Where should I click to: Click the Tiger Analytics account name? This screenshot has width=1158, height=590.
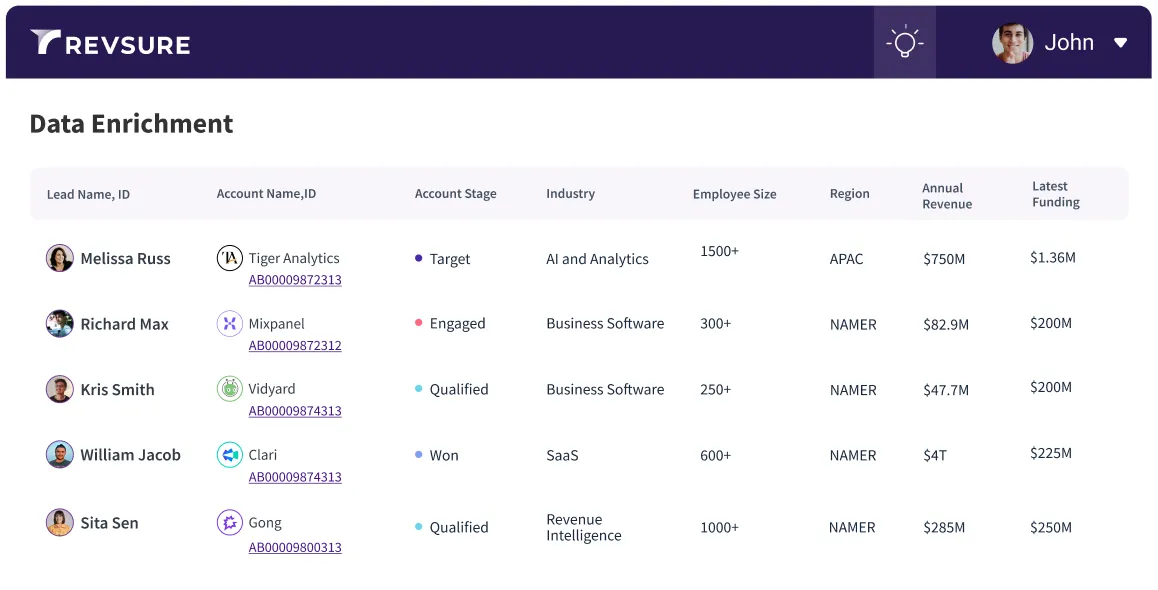tap(294, 258)
